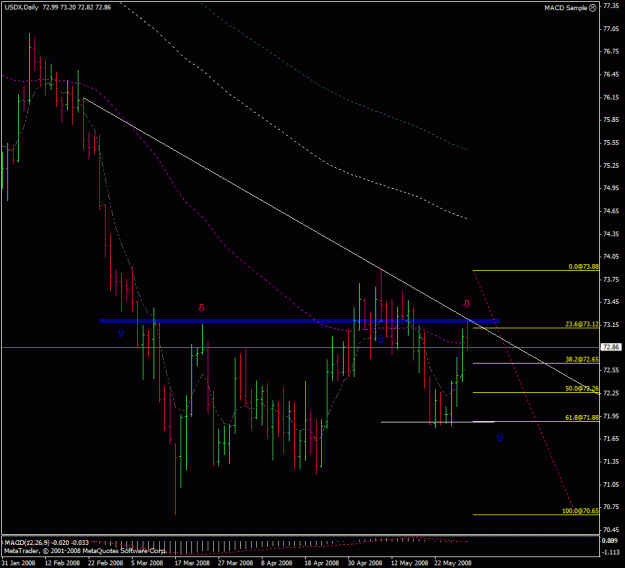Viewport: 625px width, 568px height.
Task: Select blue up arrow below blue line's left end
Action: point(121,332)
